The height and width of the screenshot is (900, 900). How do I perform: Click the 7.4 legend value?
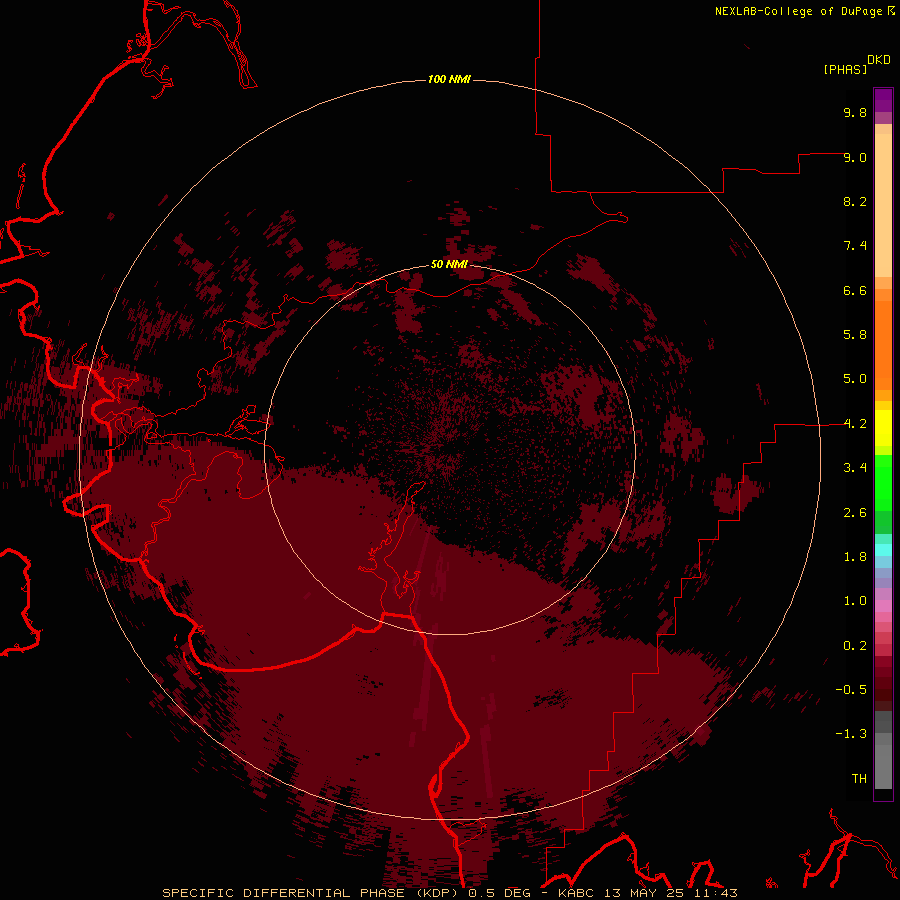point(855,246)
